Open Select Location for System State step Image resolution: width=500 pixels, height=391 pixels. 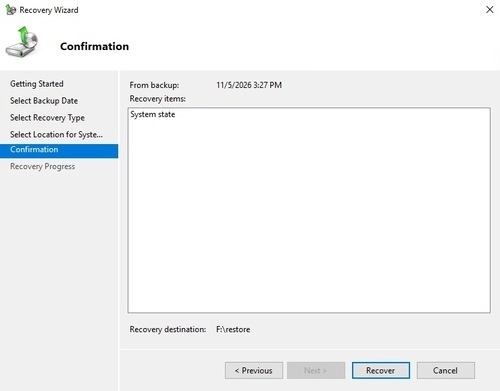tap(56, 134)
